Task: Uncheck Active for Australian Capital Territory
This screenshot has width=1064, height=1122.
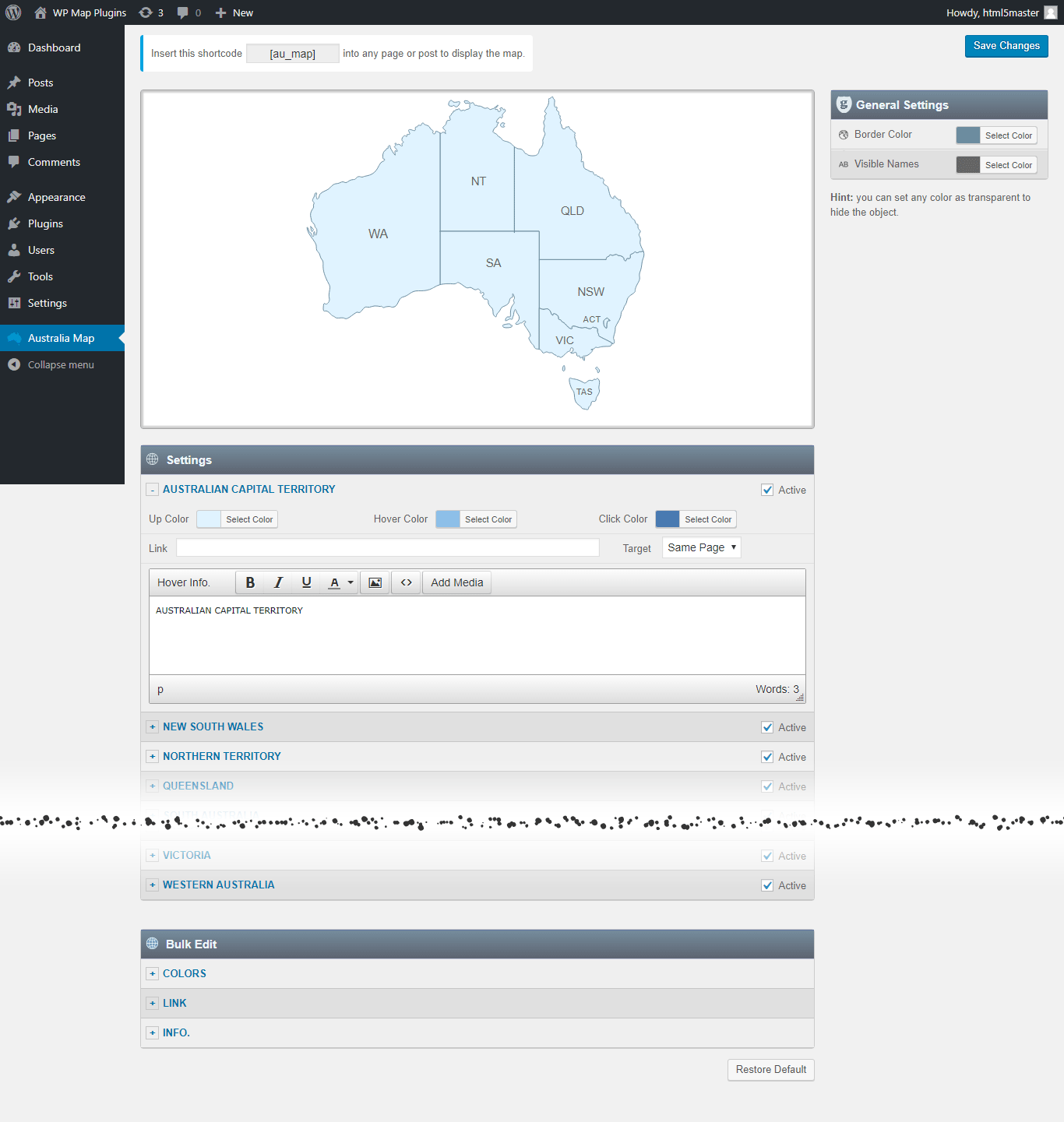Action: click(x=767, y=490)
